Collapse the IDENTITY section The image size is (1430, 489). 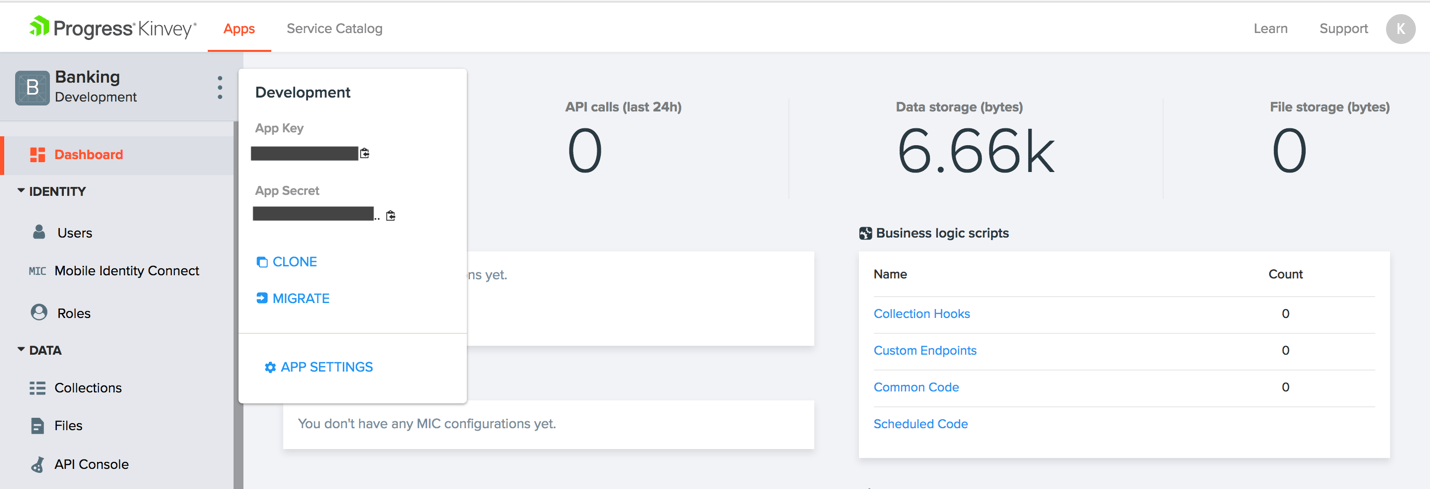pos(21,191)
